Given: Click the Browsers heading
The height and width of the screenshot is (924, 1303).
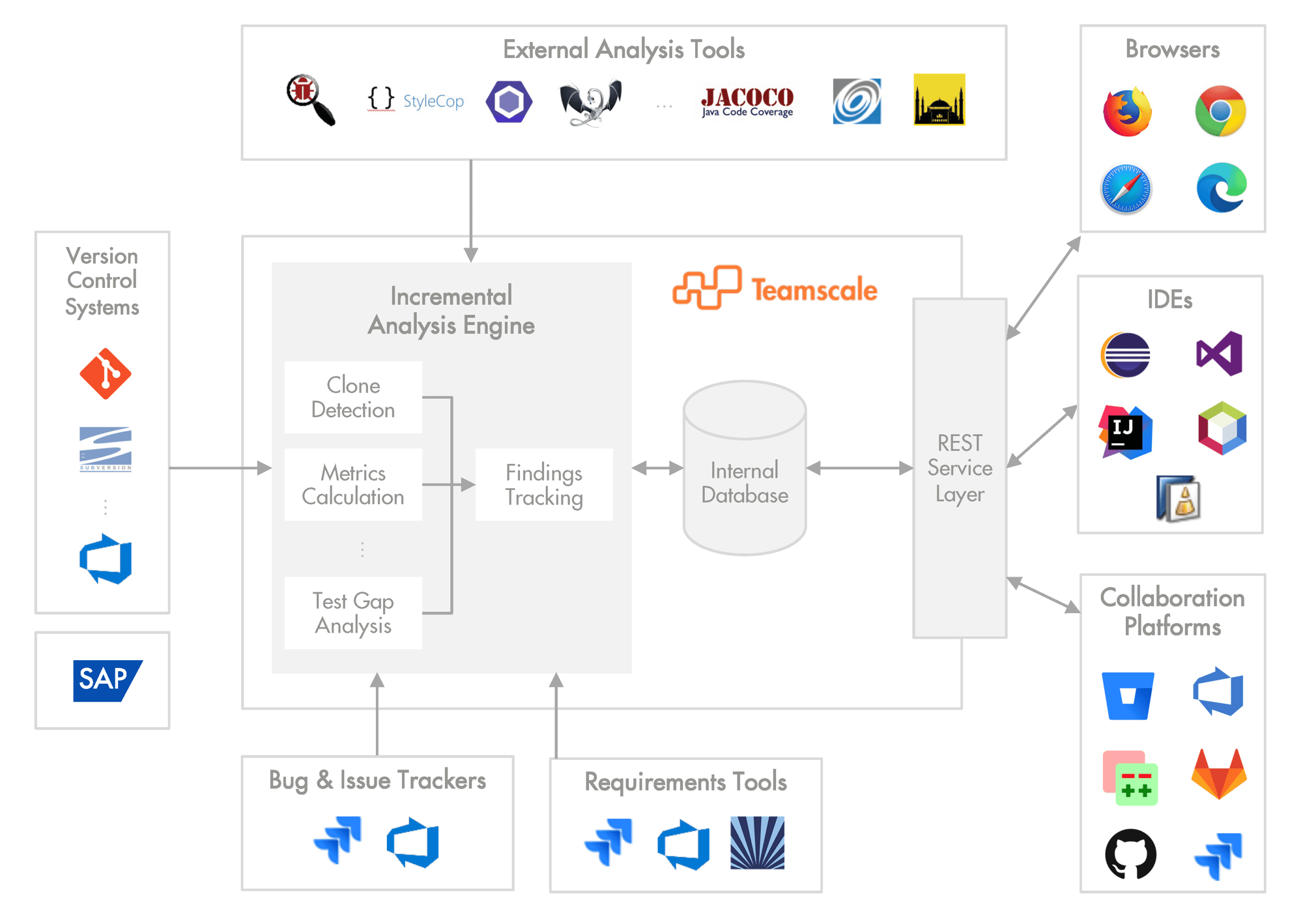Looking at the screenshot, I should click(1173, 49).
